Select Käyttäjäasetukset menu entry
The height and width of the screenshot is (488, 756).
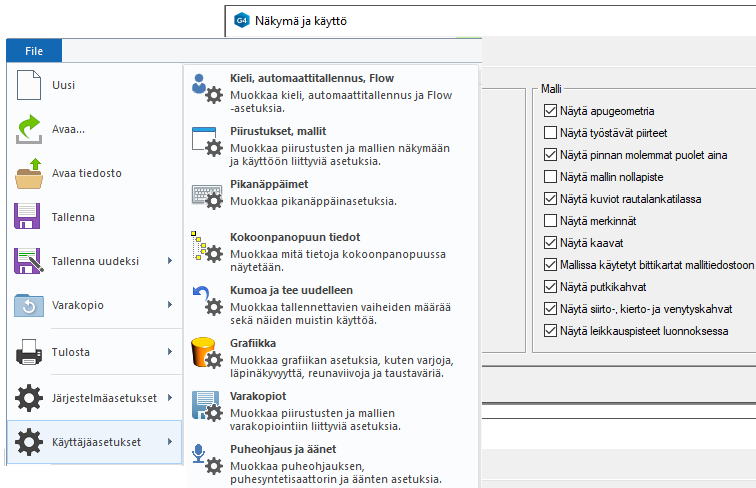point(96,442)
